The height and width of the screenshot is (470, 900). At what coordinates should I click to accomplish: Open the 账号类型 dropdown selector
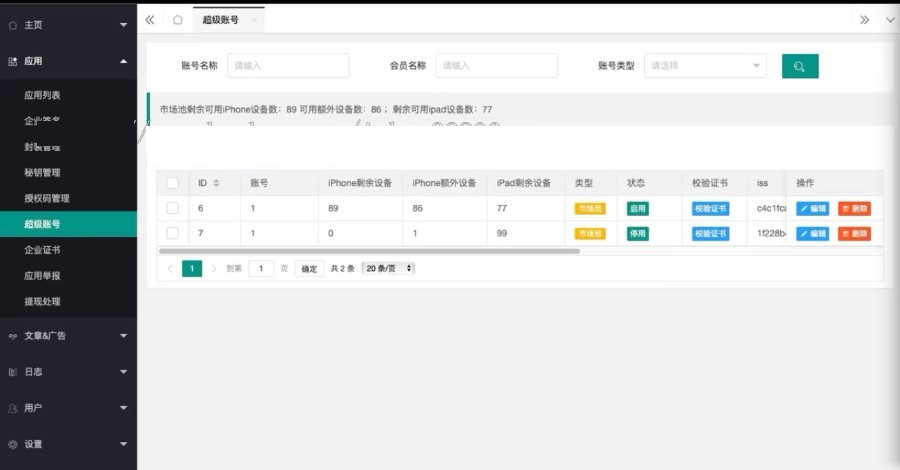pos(705,65)
